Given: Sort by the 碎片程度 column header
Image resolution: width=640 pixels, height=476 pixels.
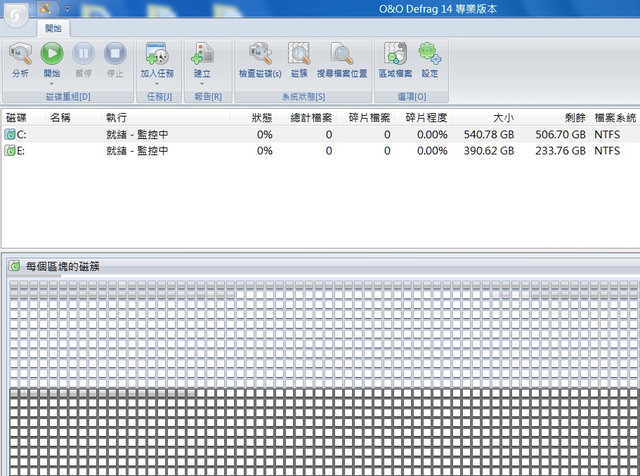Looking at the screenshot, I should coord(423,118).
